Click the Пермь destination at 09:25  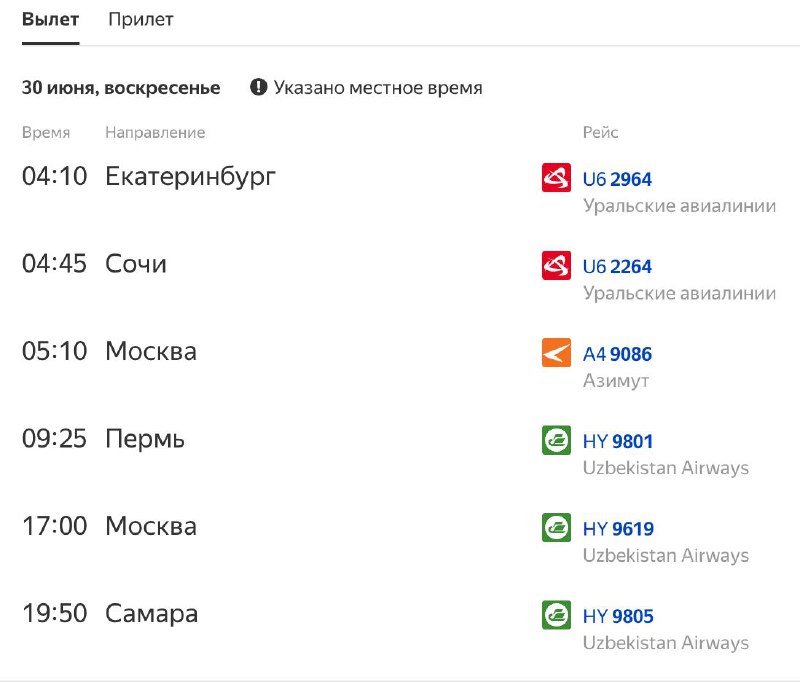pyautogui.click(x=145, y=439)
